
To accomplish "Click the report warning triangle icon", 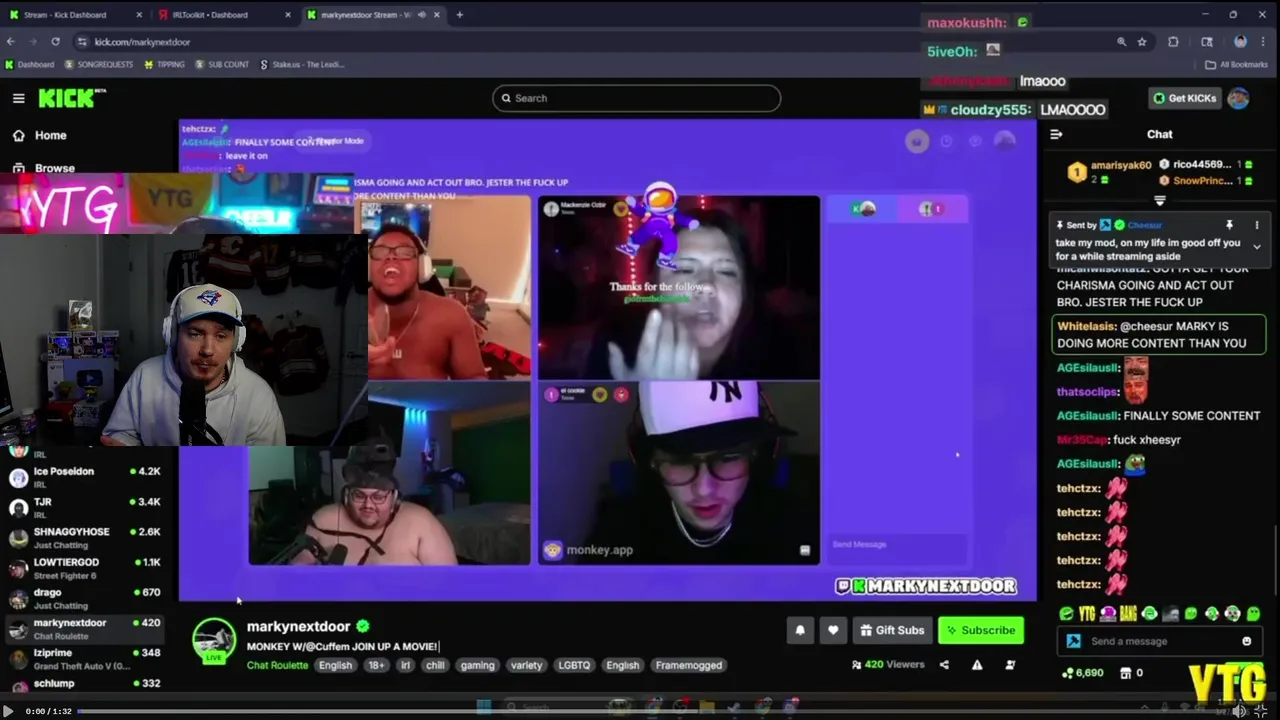I will click(x=977, y=665).
